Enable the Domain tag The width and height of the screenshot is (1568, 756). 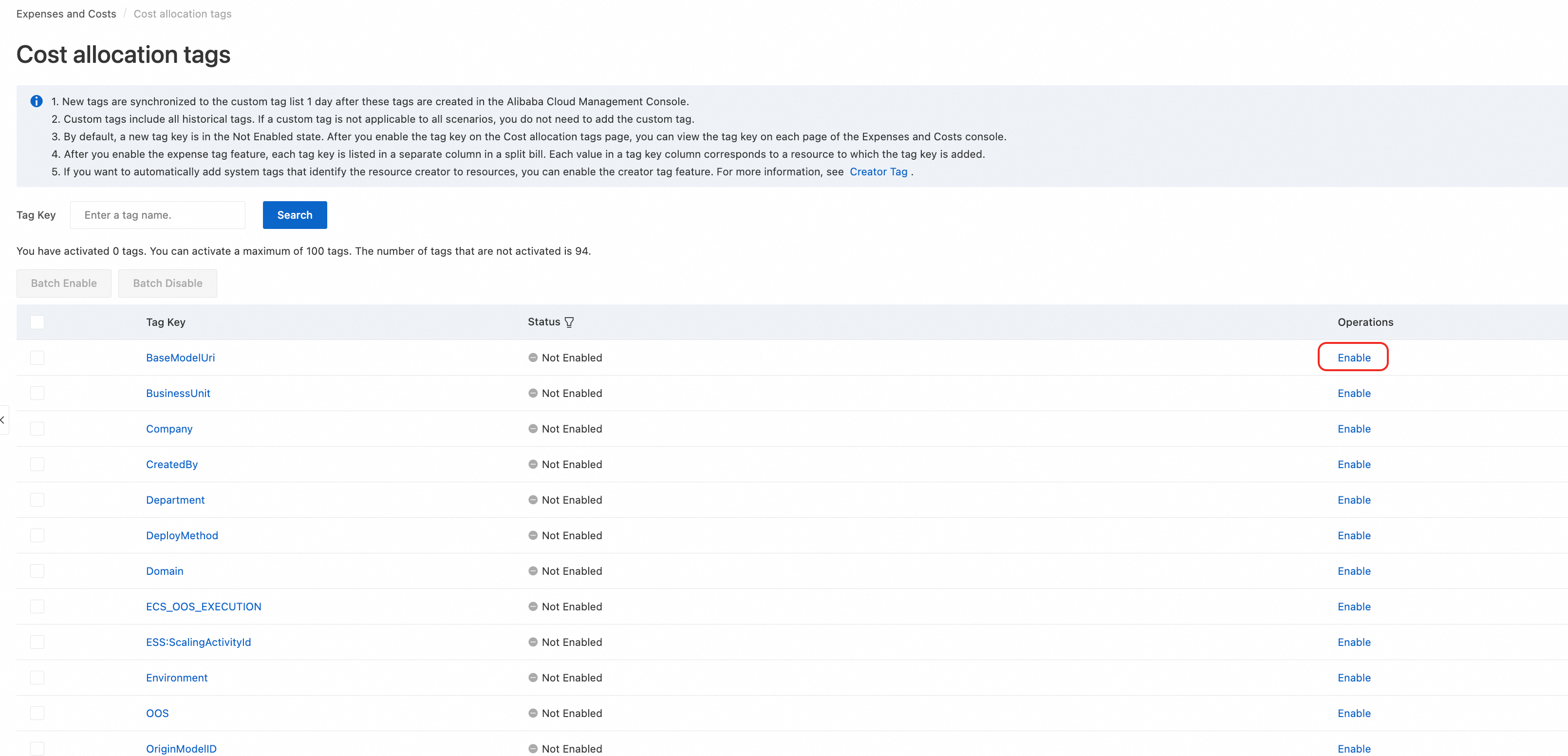pyautogui.click(x=1353, y=571)
